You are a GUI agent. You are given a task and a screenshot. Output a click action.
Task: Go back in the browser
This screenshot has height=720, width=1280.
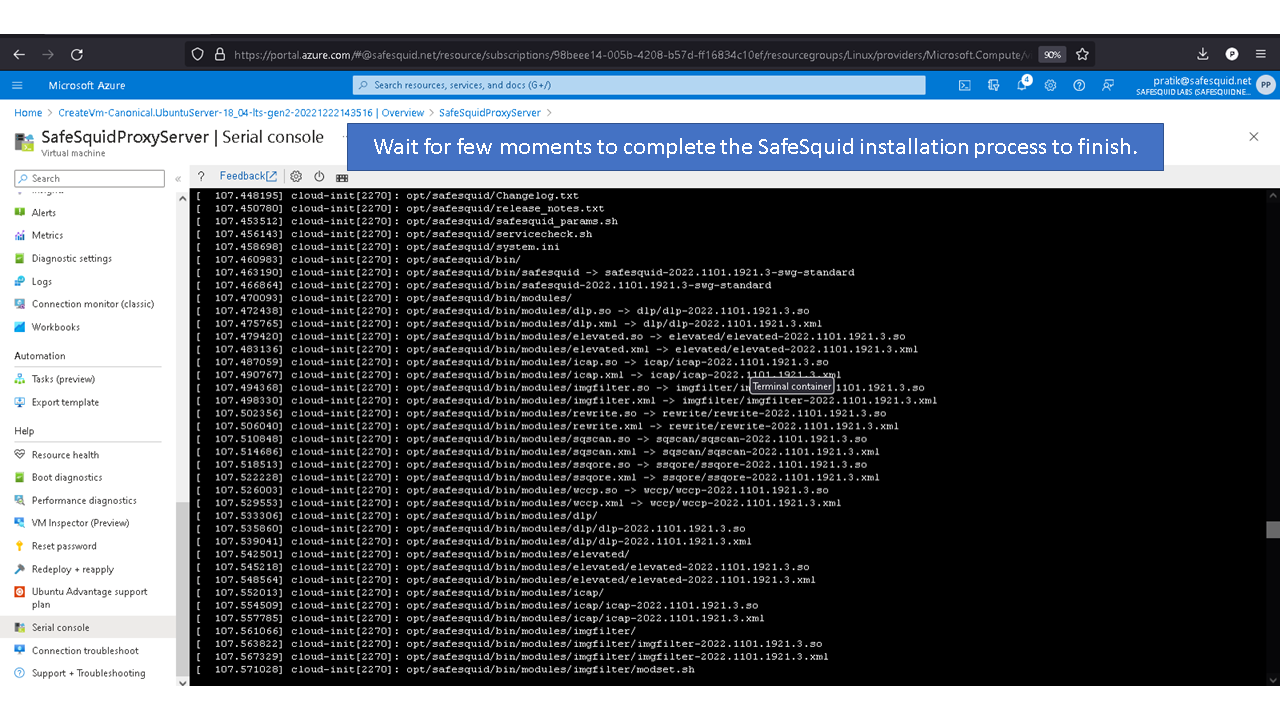coord(19,55)
